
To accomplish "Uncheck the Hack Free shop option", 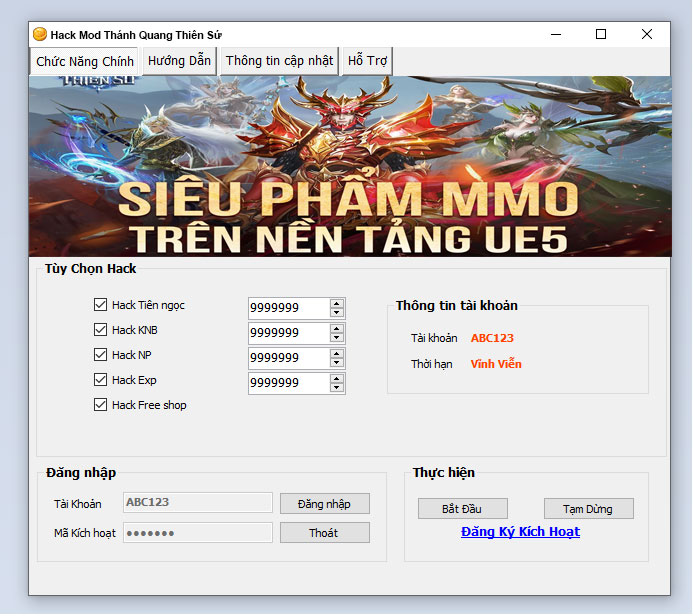I will (x=100, y=405).
